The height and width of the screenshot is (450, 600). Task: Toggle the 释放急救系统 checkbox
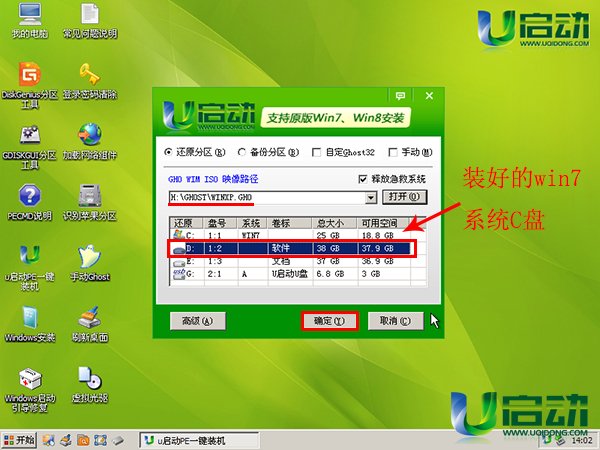tap(363, 179)
